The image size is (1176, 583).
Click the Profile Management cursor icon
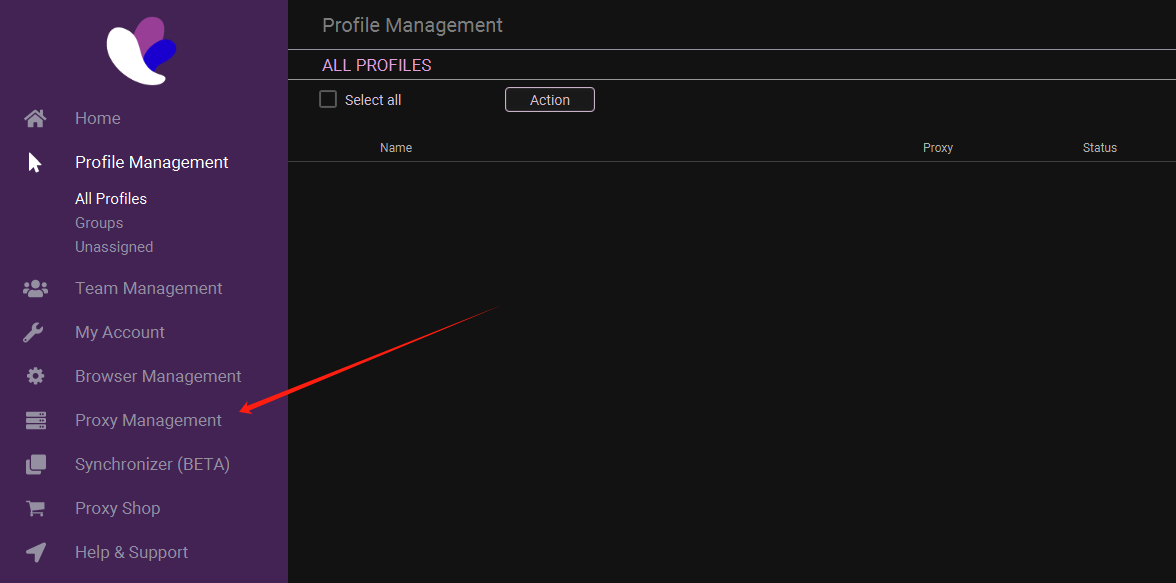35,162
